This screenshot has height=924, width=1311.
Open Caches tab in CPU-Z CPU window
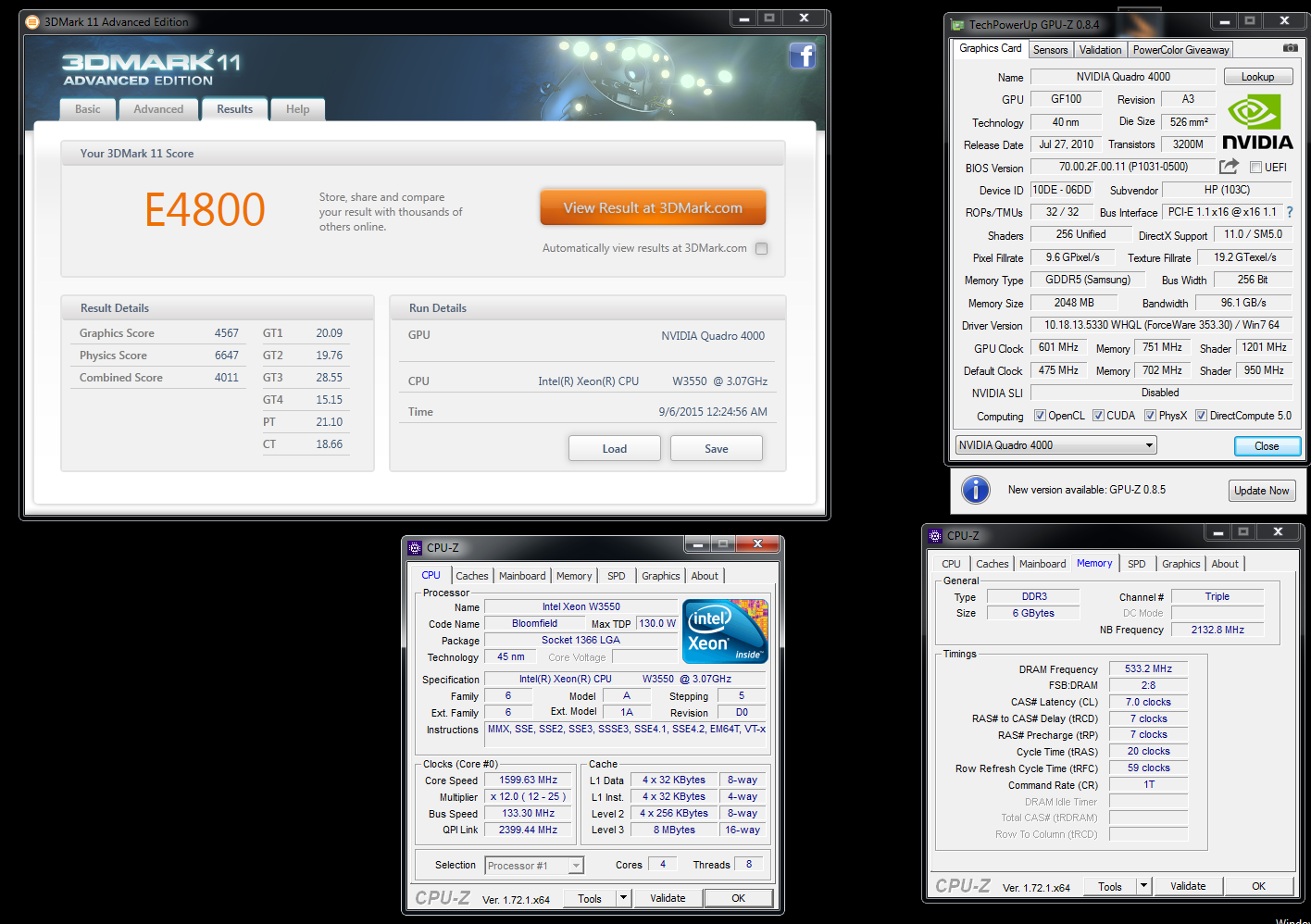[x=472, y=576]
